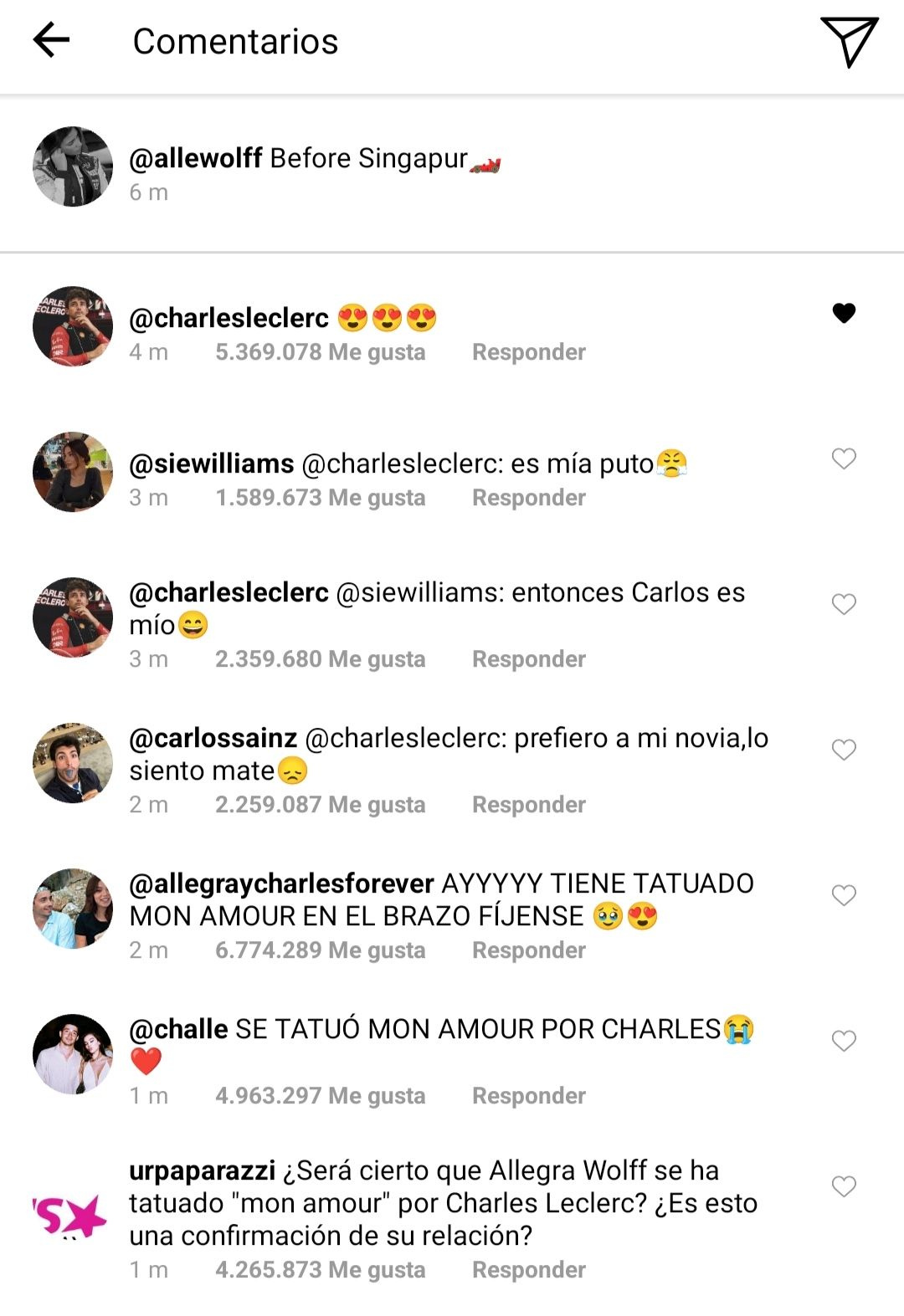View the urpaparazzi pink star avatar
904x1316 pixels.
coord(70,1216)
